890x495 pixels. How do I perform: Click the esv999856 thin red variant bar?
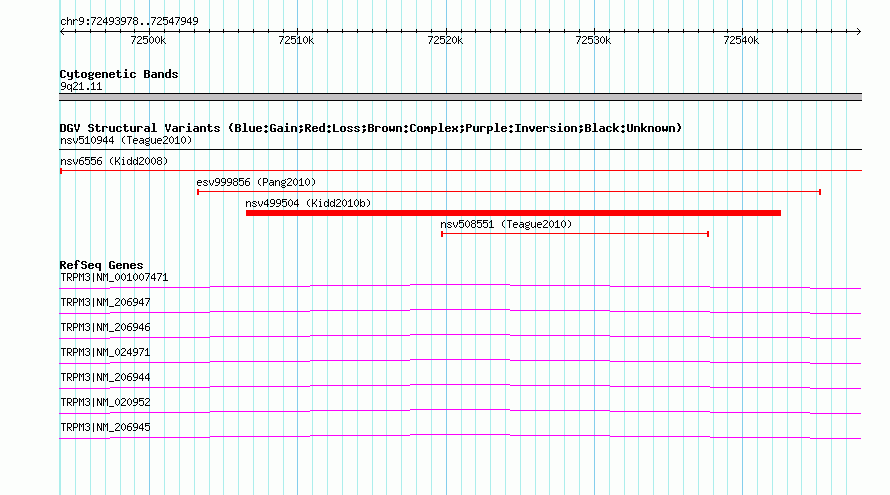pos(509,192)
